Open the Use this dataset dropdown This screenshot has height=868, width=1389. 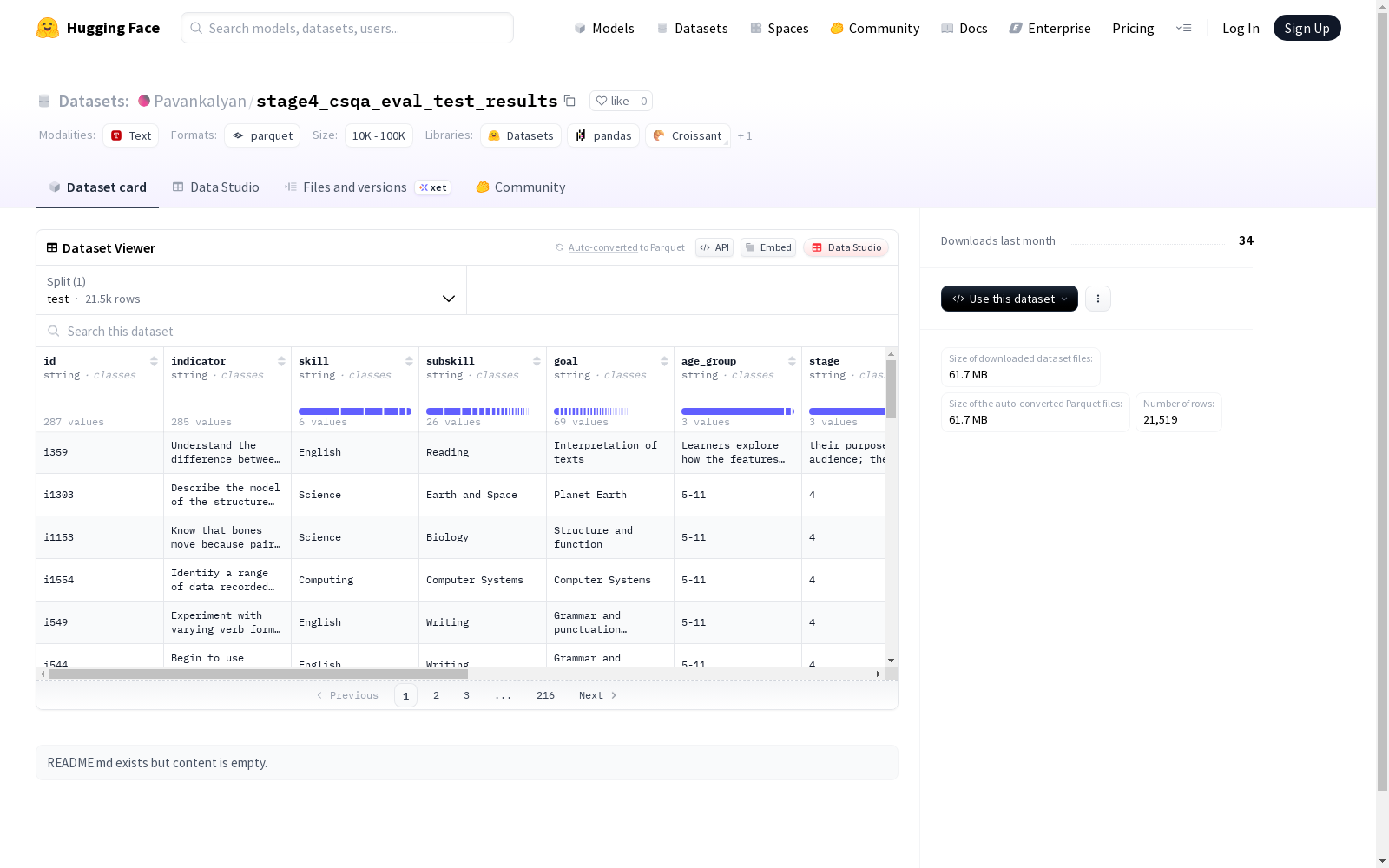(x=1010, y=299)
